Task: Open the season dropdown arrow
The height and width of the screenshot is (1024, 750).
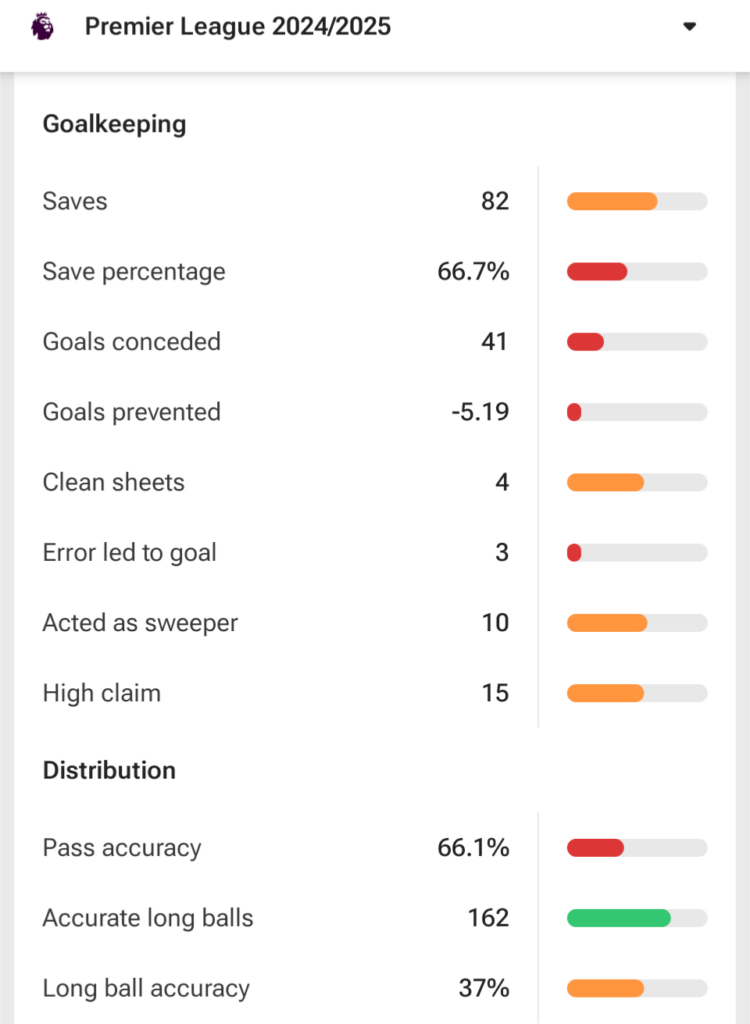Action: tap(689, 27)
